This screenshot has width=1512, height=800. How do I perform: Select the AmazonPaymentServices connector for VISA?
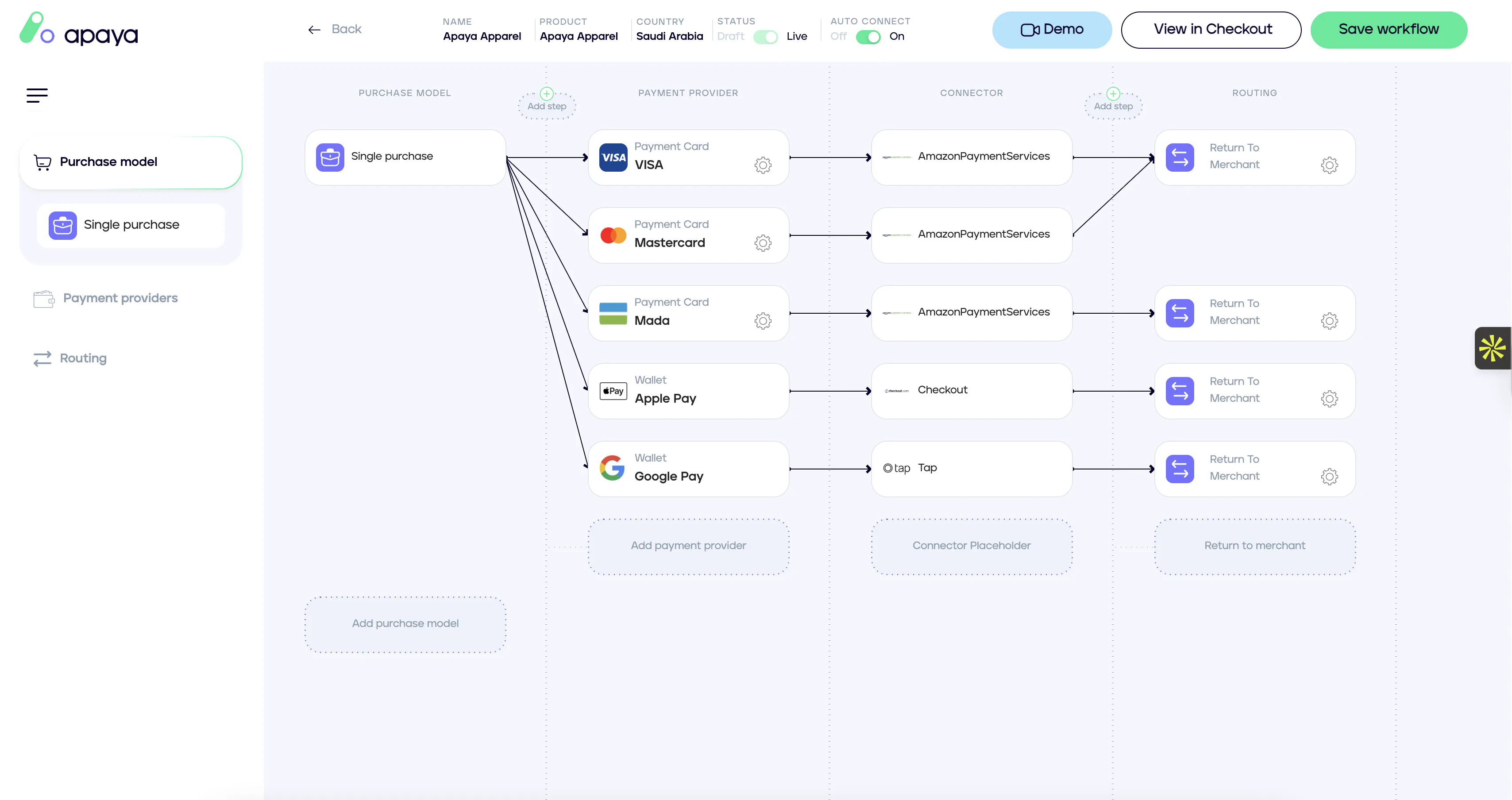[972, 157]
